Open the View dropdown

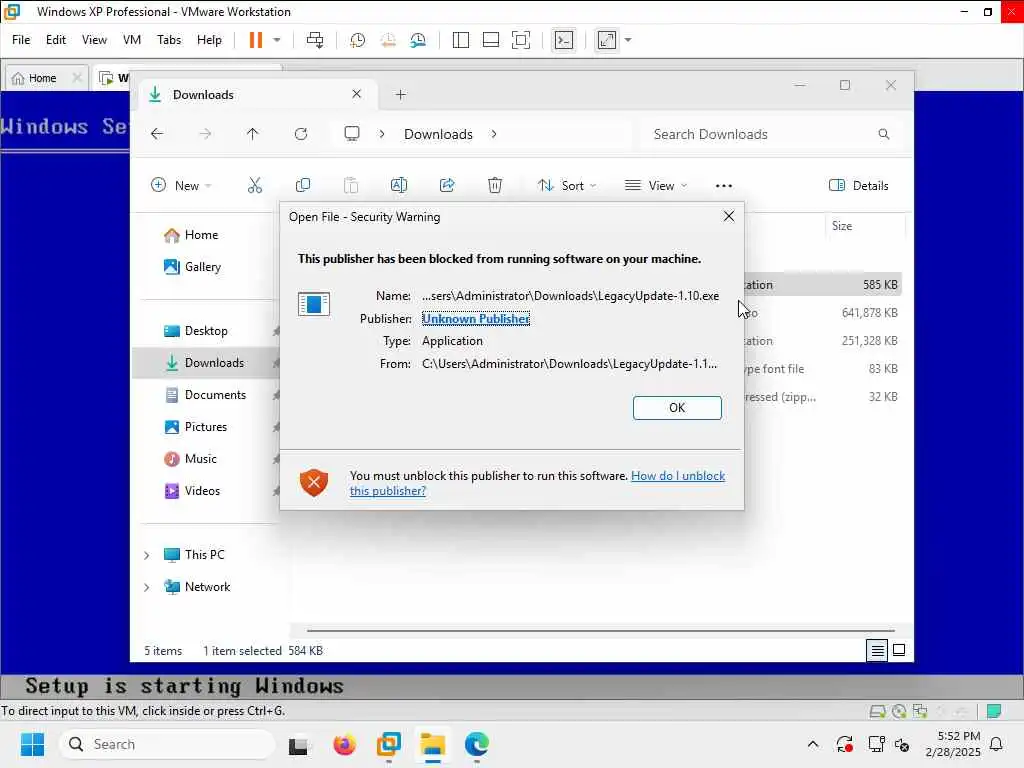click(656, 185)
